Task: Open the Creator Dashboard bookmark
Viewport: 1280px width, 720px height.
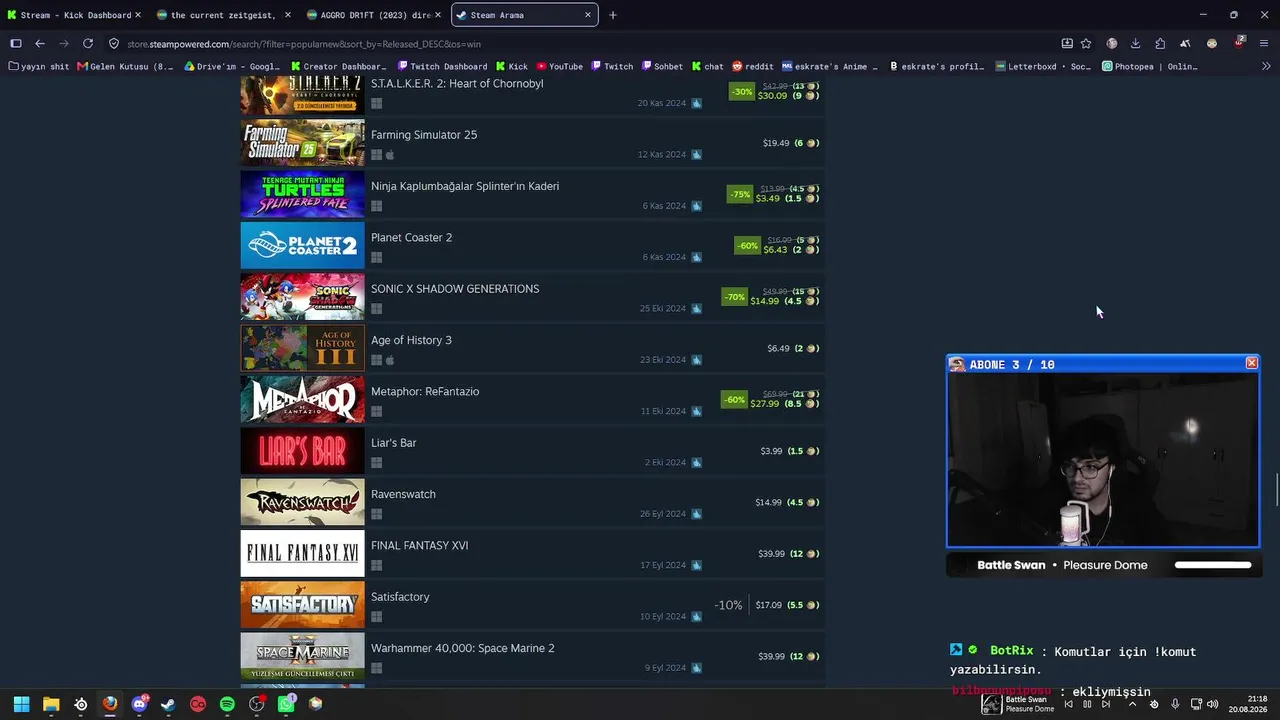Action: (x=339, y=67)
